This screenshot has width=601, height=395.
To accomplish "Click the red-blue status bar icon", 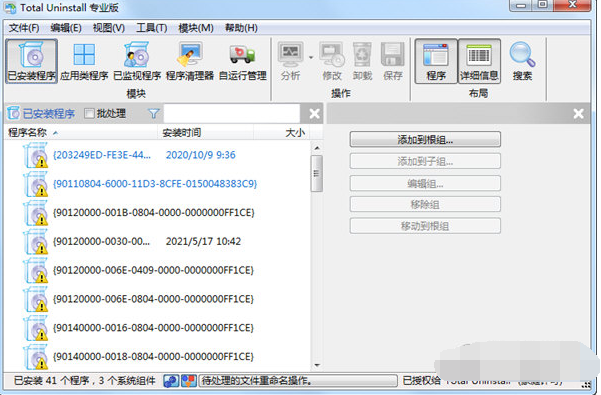I will [189, 380].
